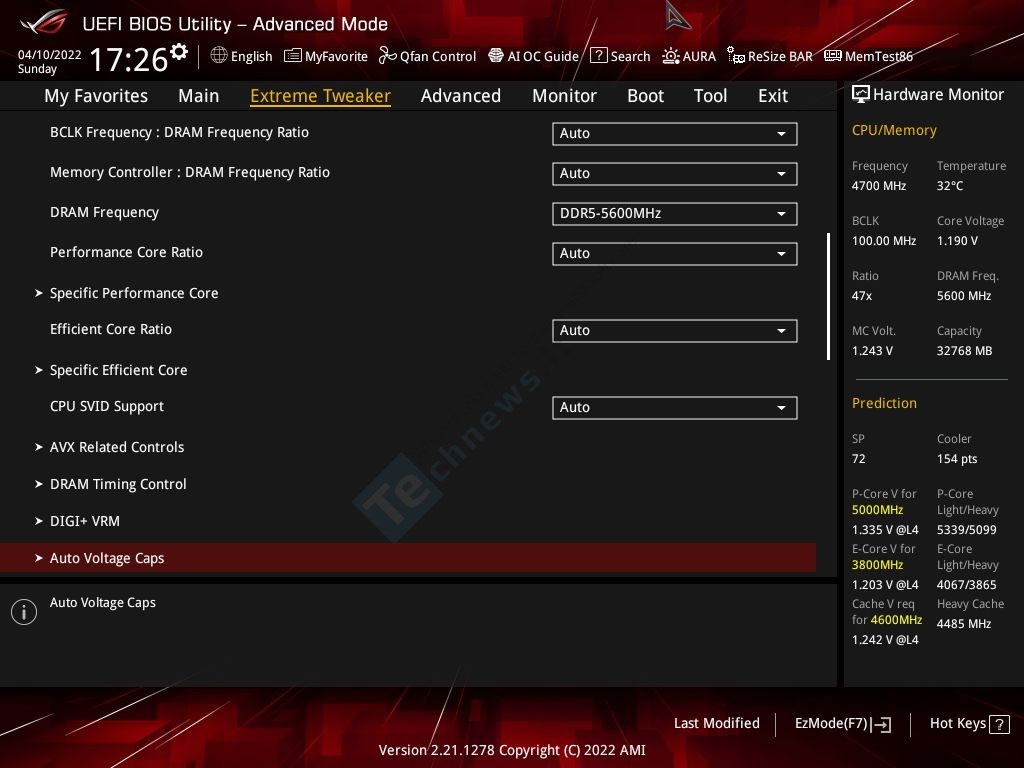The image size is (1024, 768).
Task: Switch to Boot tab
Action: point(645,96)
